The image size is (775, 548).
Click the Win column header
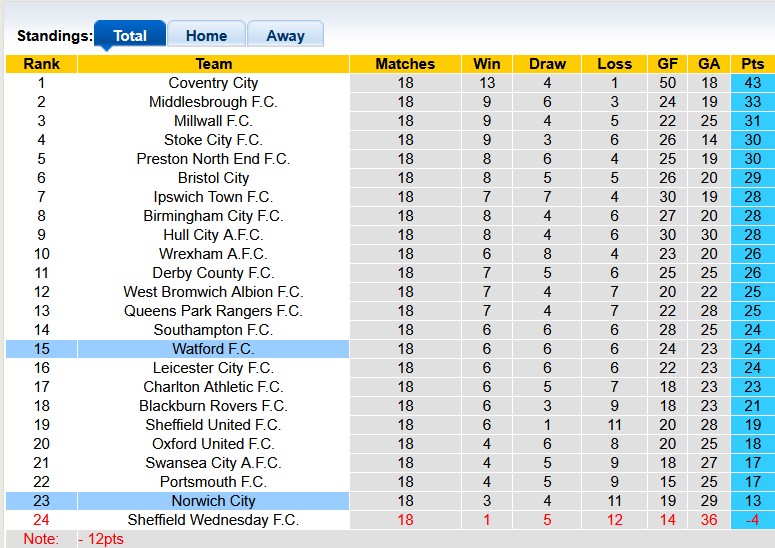pyautogui.click(x=487, y=64)
